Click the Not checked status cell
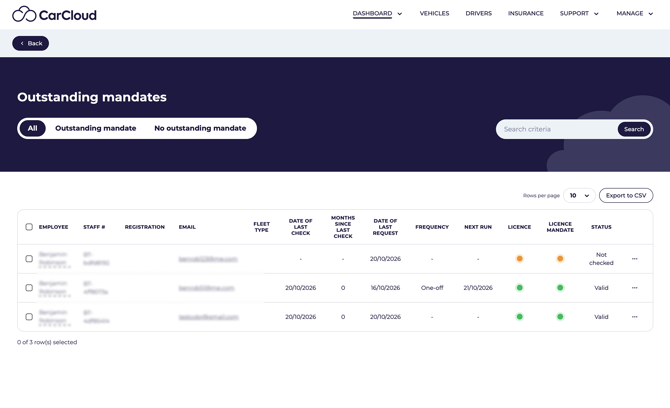Image resolution: width=670 pixels, height=408 pixels. point(601,259)
